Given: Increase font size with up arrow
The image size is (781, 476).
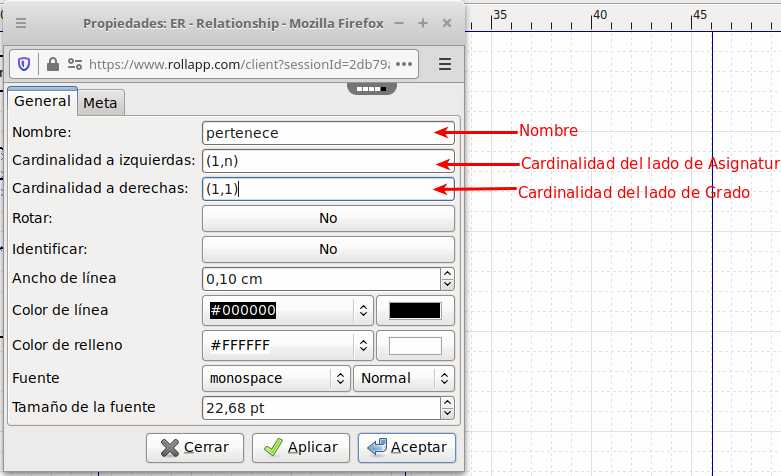Looking at the screenshot, I should tap(447, 403).
